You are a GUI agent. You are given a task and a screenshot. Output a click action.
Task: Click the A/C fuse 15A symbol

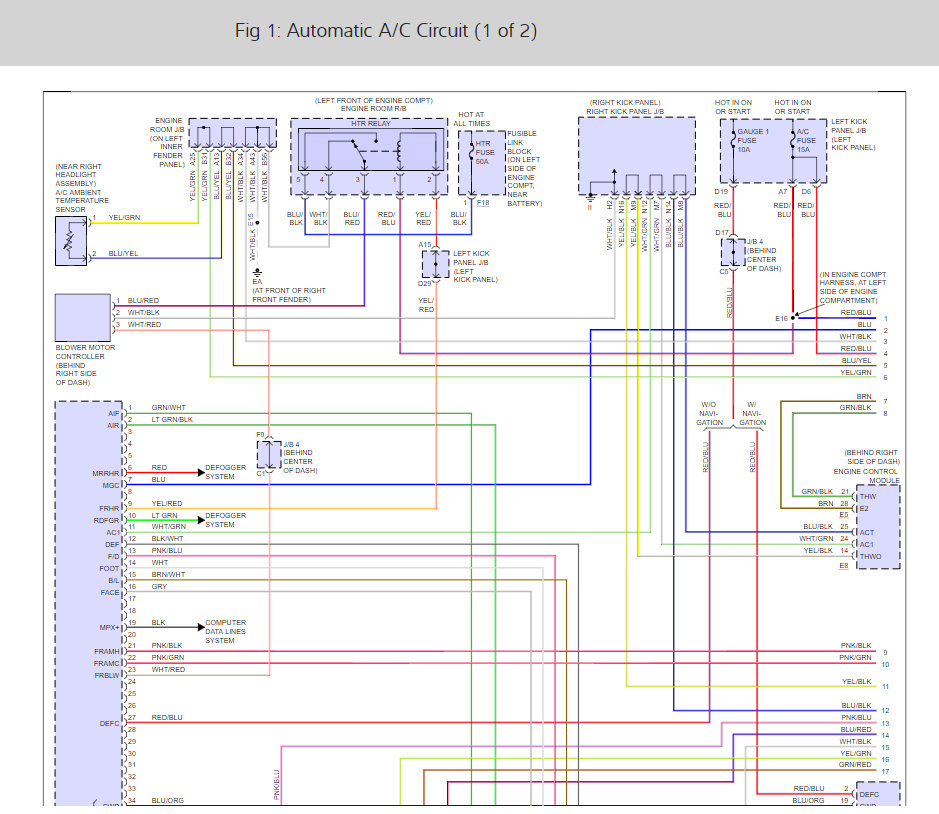tap(793, 141)
